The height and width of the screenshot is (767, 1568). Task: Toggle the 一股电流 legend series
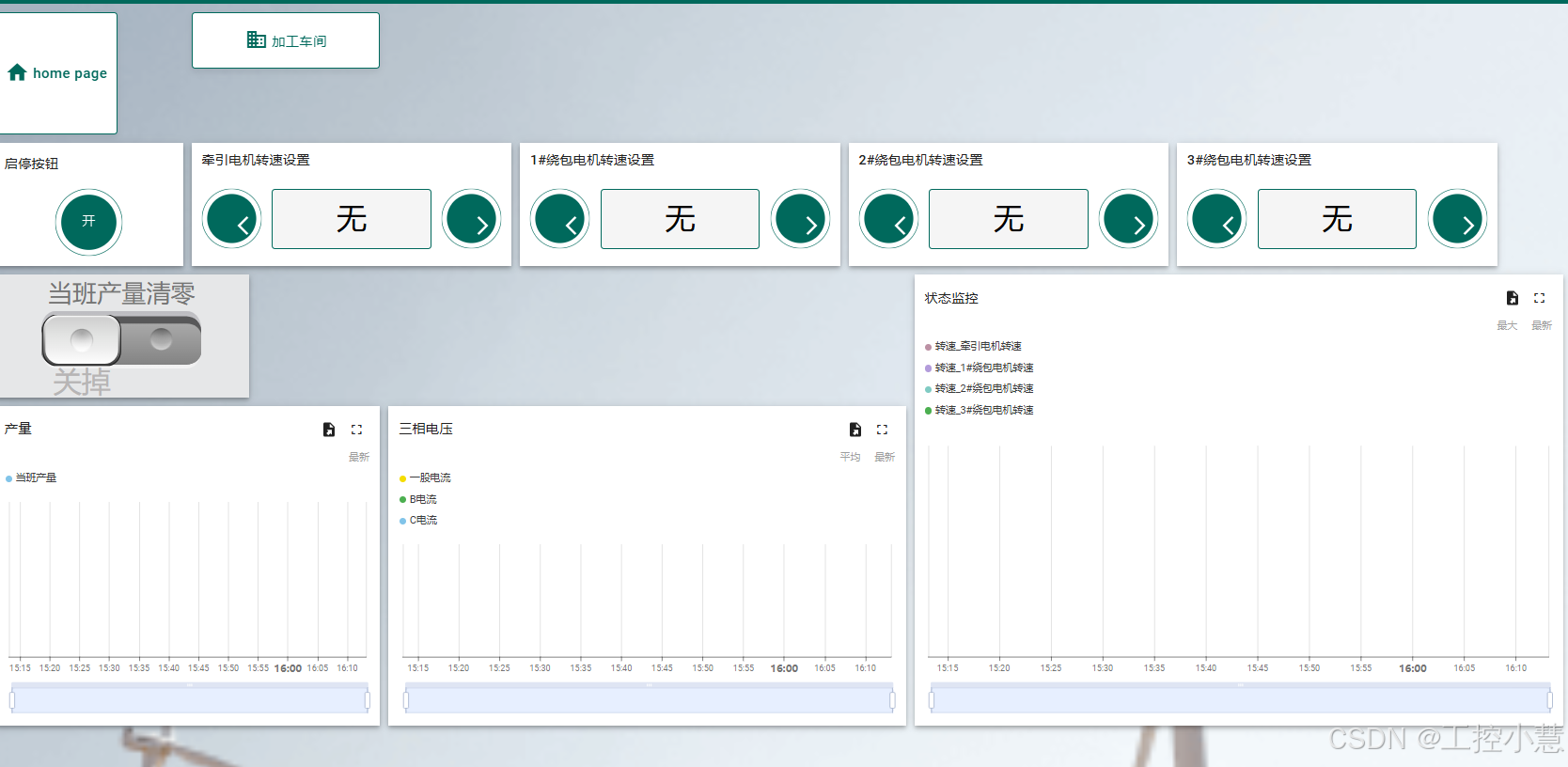[425, 477]
